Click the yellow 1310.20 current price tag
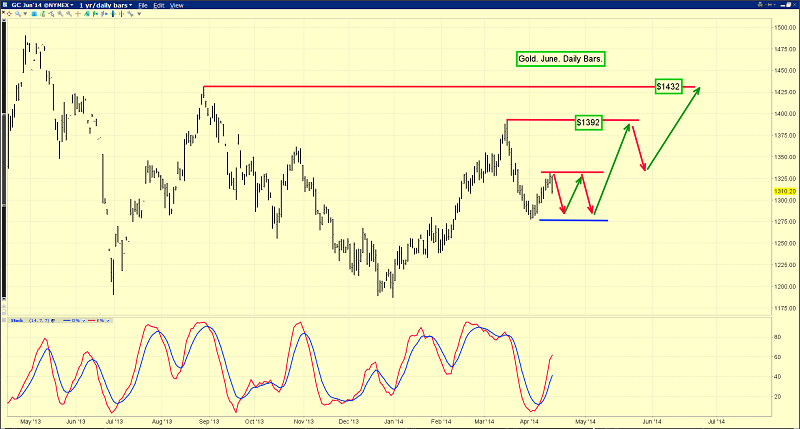Screen dimensions: 800x429 (x=785, y=191)
